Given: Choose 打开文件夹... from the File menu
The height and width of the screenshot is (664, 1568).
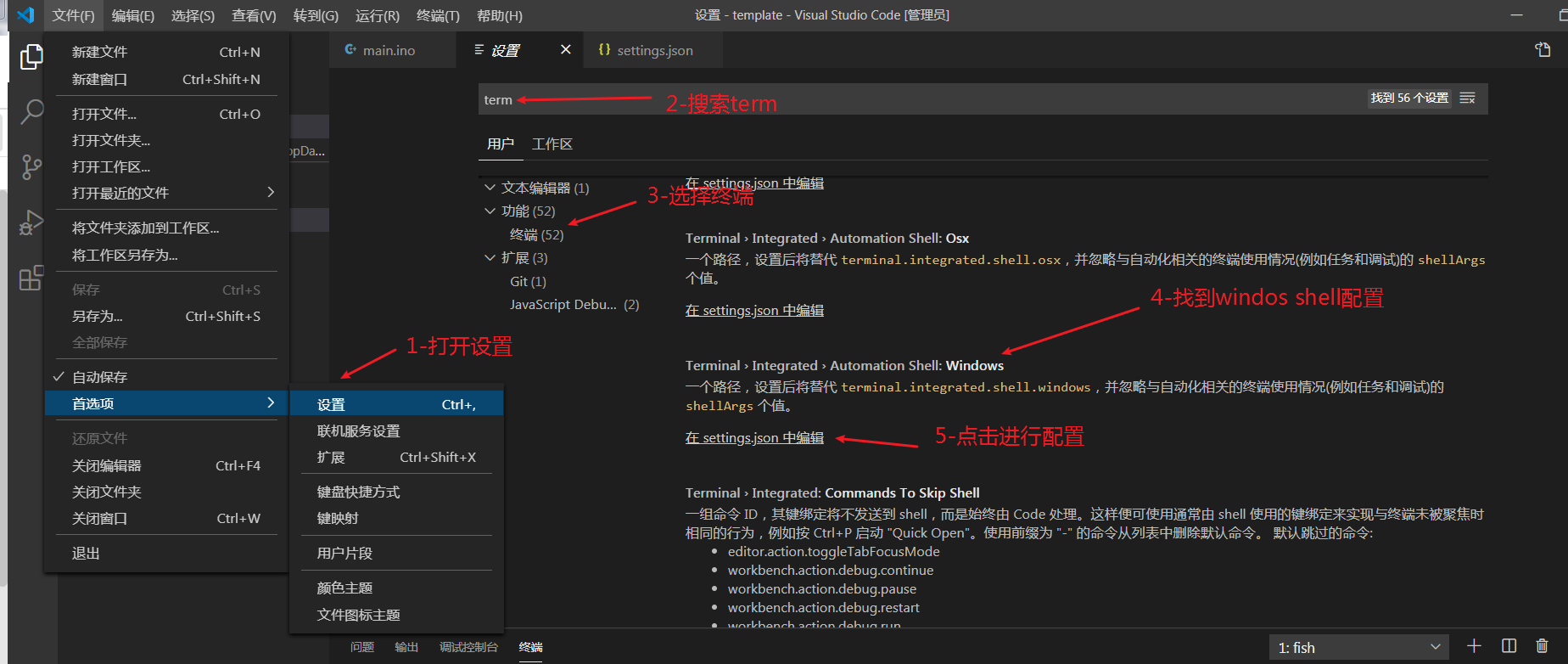Looking at the screenshot, I should 166,140.
